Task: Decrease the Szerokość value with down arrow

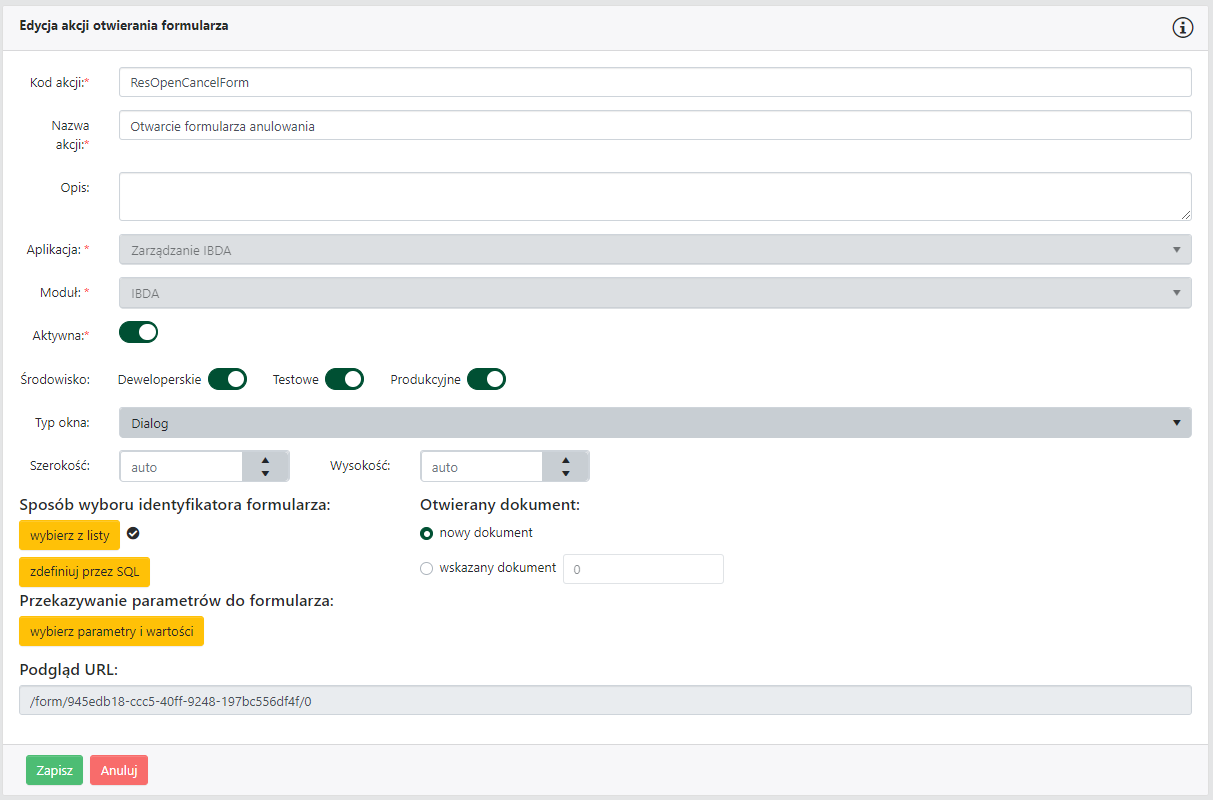Action: pos(265,474)
